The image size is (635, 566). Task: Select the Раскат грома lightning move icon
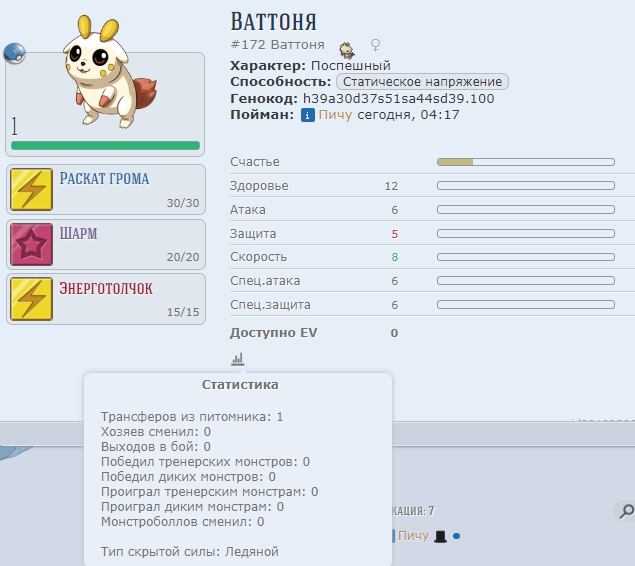coord(32,189)
